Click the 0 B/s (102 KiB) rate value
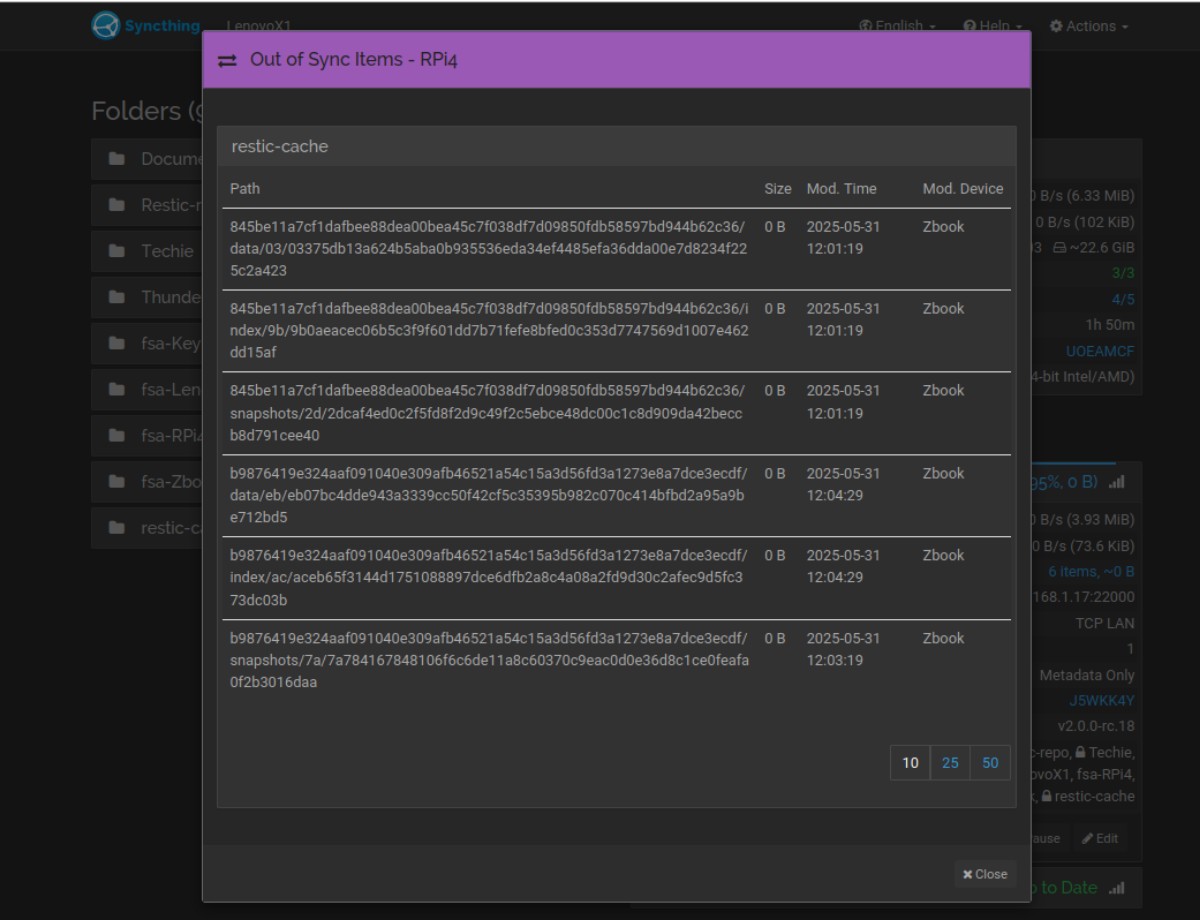 (1084, 222)
